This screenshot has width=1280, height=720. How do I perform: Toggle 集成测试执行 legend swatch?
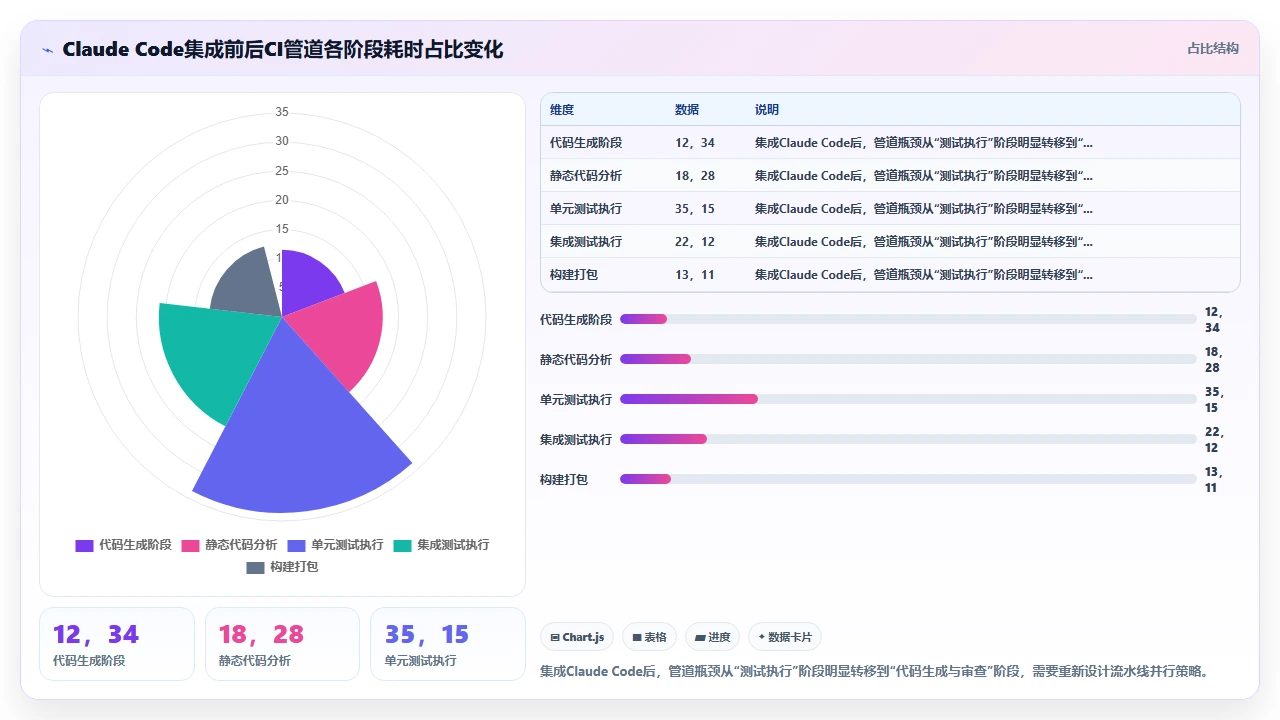click(x=402, y=545)
